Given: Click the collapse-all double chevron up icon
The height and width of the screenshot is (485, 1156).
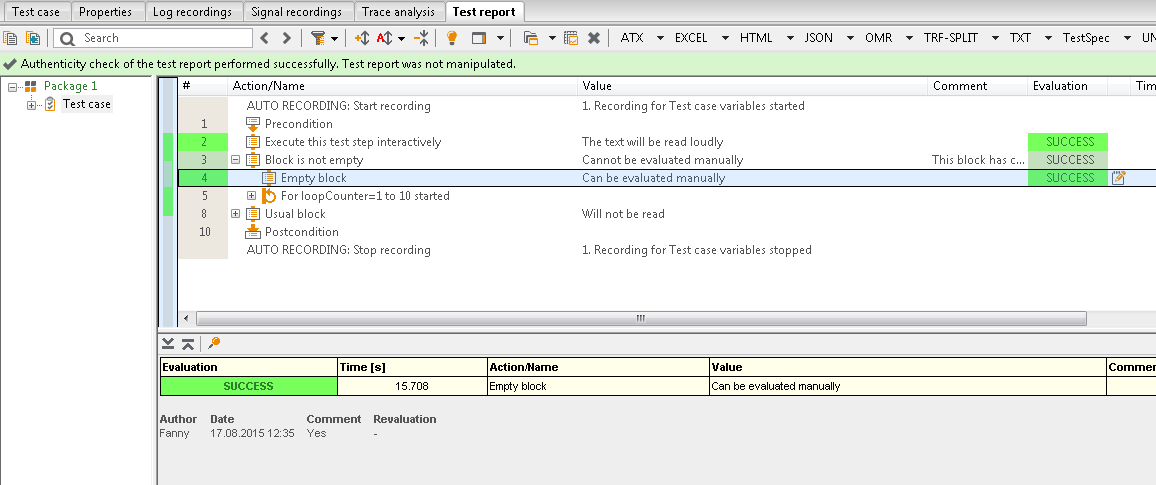Looking at the screenshot, I should (188, 343).
